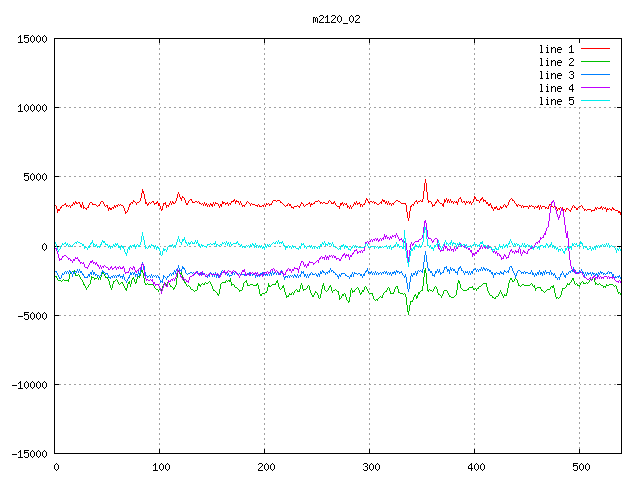Click y-axis label -15000

29,454
